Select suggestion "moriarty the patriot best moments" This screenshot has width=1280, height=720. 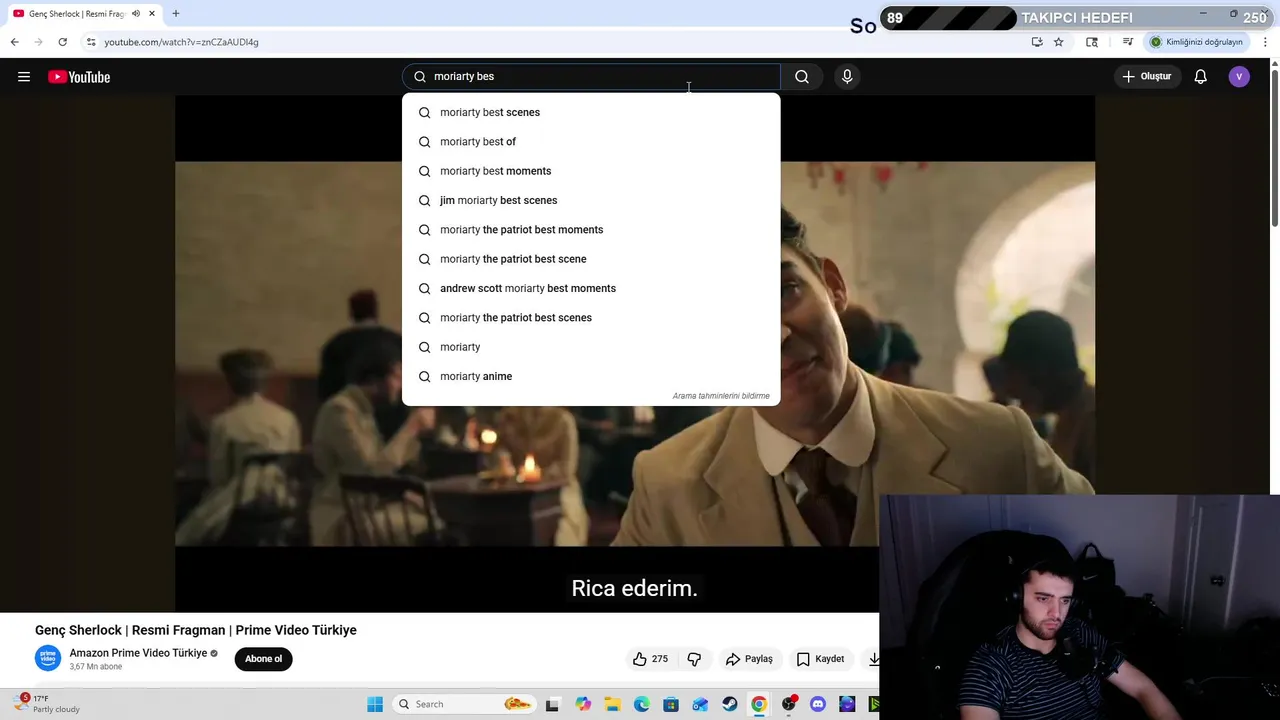click(x=591, y=230)
